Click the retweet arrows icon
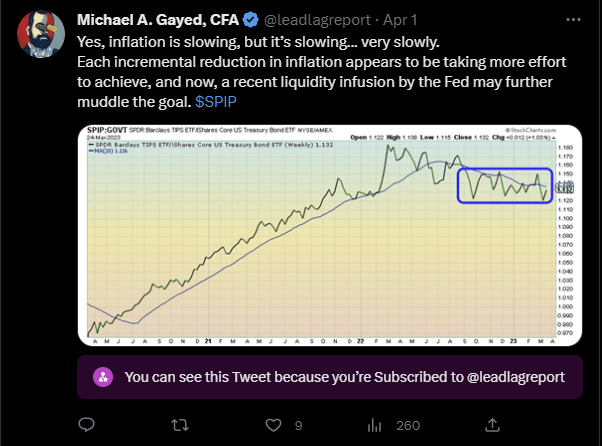The width and height of the screenshot is (602, 446). (x=180, y=425)
